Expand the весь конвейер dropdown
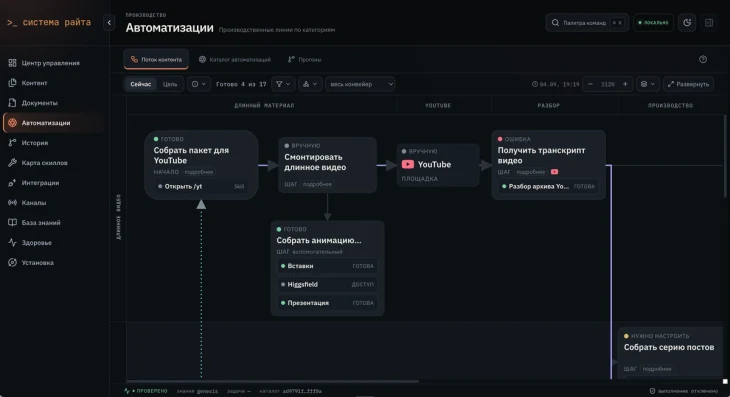Image resolution: width=730 pixels, height=397 pixels. (x=360, y=84)
